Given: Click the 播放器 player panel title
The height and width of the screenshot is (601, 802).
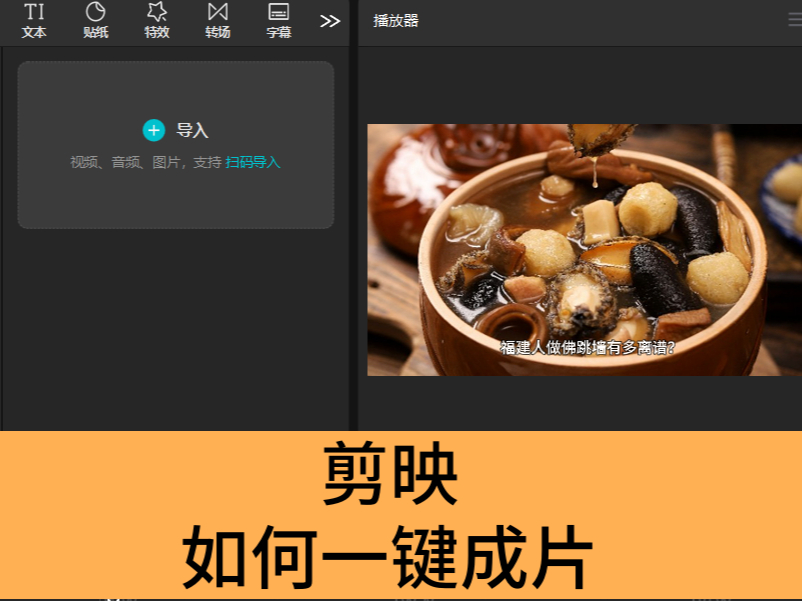Looking at the screenshot, I should (x=396, y=21).
